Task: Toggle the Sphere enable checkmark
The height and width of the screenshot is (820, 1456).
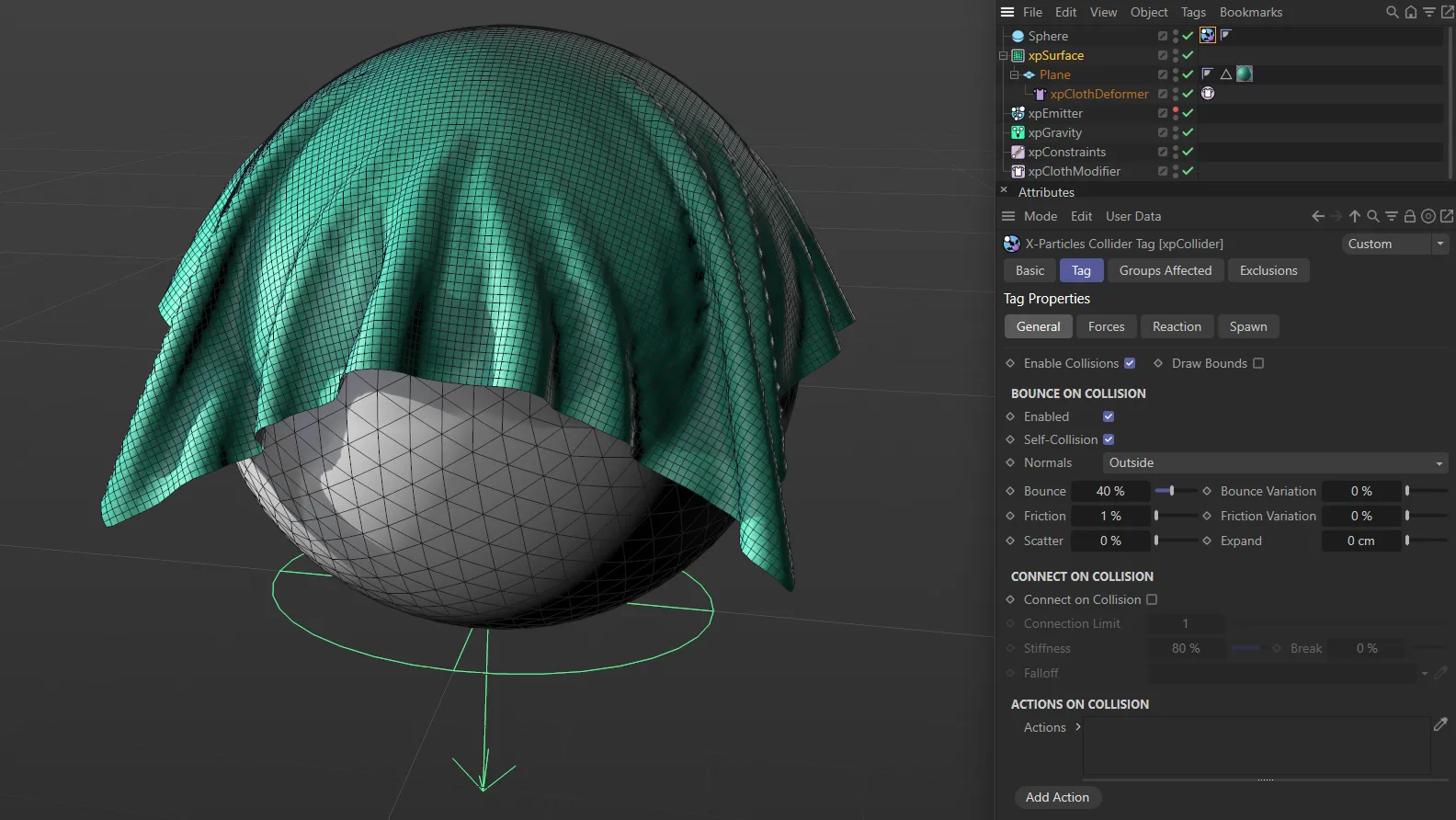Action: click(x=1188, y=36)
